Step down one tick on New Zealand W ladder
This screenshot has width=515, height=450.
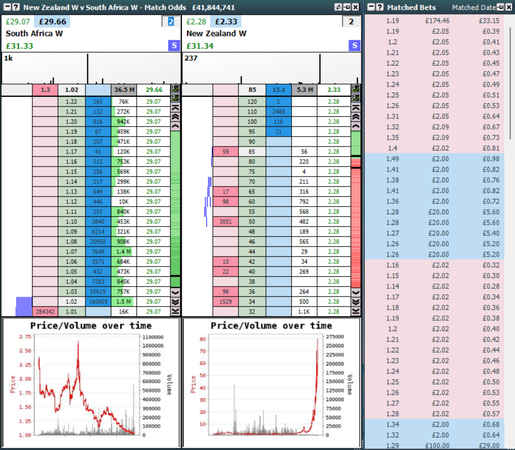(x=356, y=292)
